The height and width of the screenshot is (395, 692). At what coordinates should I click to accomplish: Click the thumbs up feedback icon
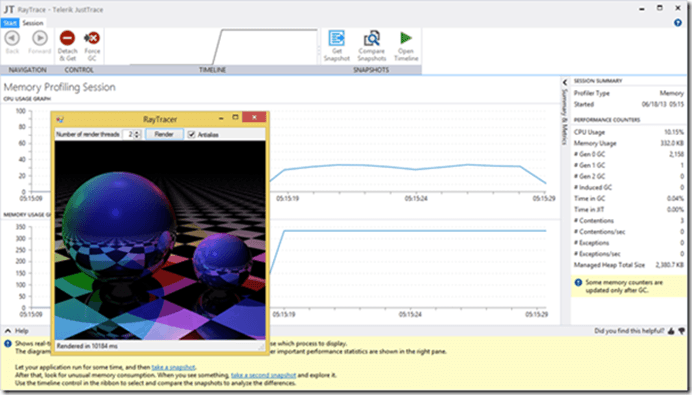click(671, 331)
